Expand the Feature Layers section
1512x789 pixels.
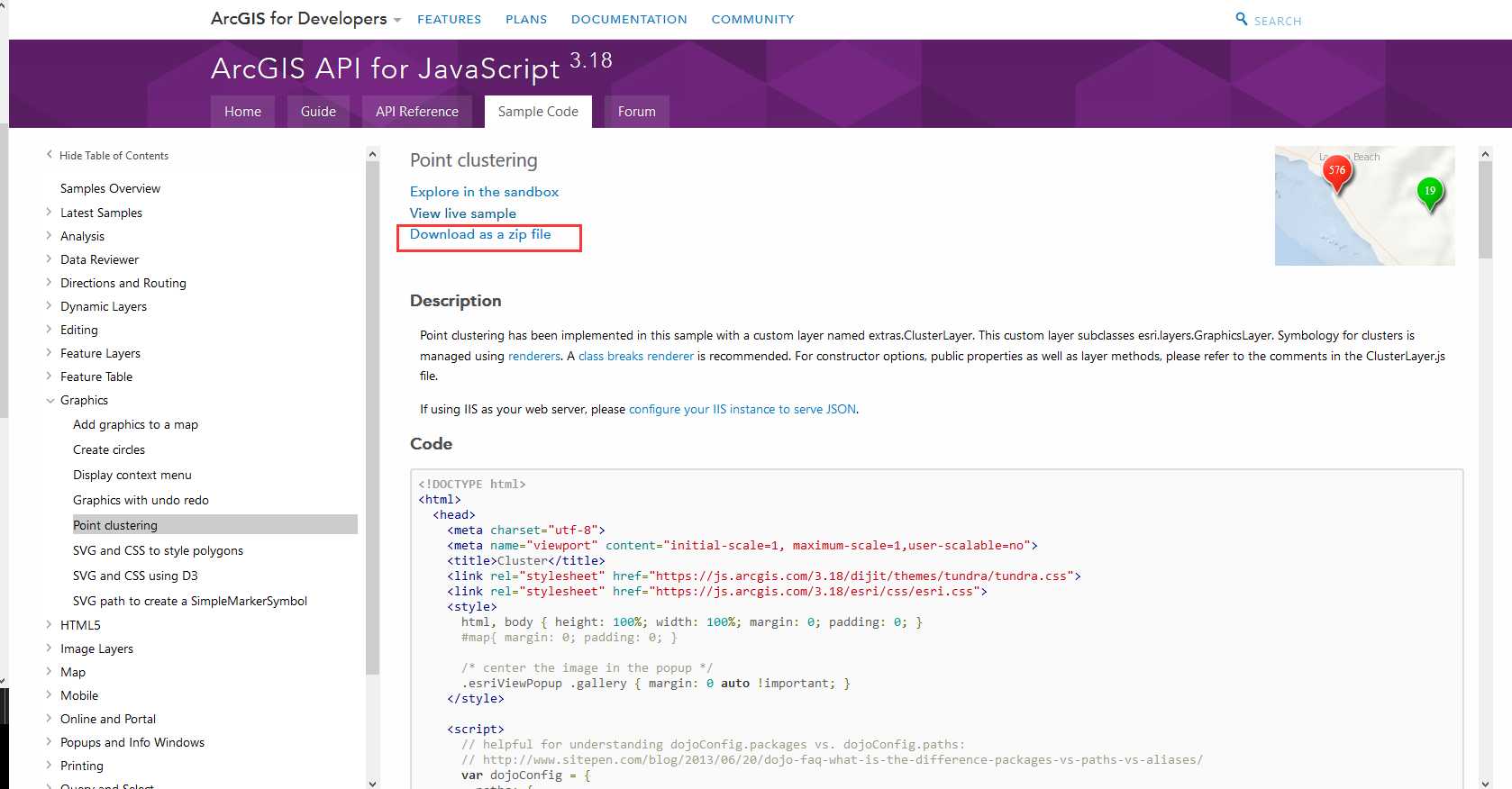50,353
